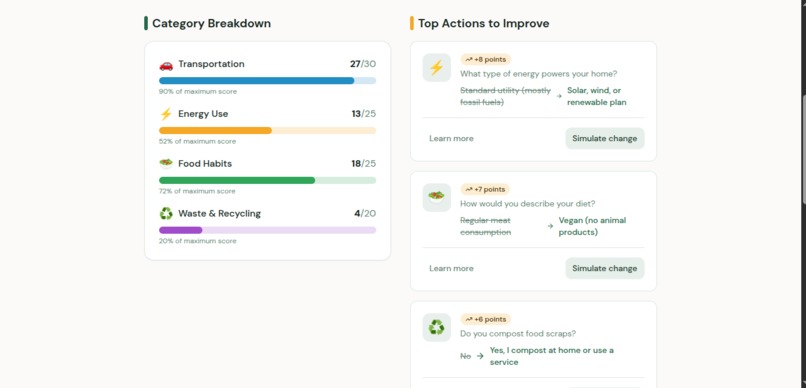Click lightning icon on energy action card
This screenshot has height=388, width=806.
436,68
